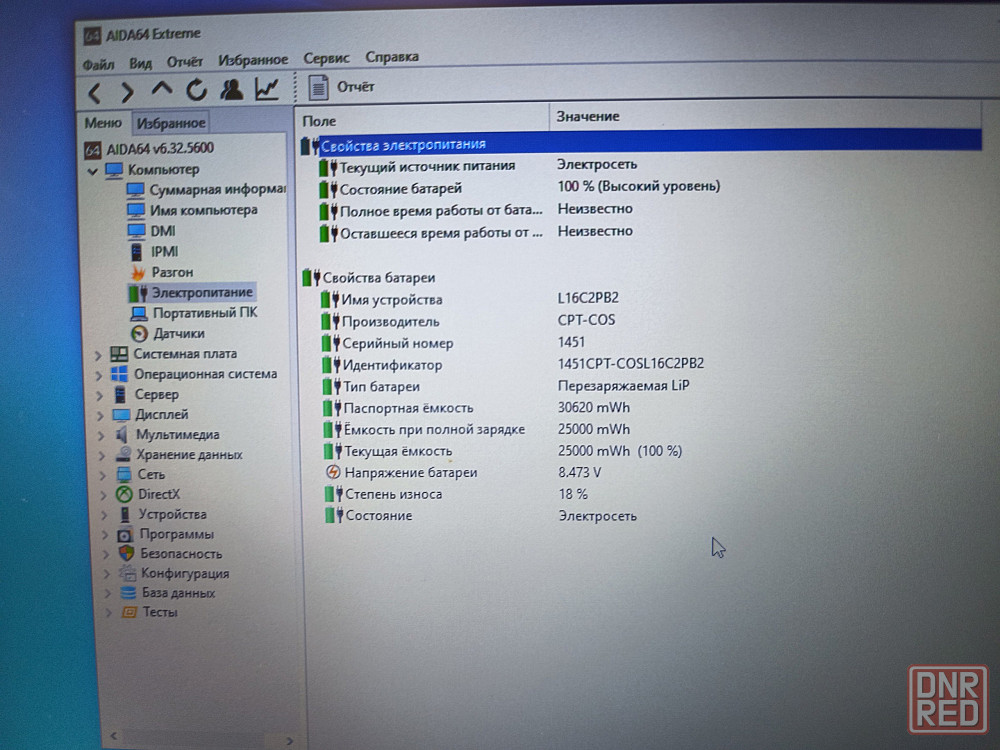Sort by the Поле column header

coord(422,120)
